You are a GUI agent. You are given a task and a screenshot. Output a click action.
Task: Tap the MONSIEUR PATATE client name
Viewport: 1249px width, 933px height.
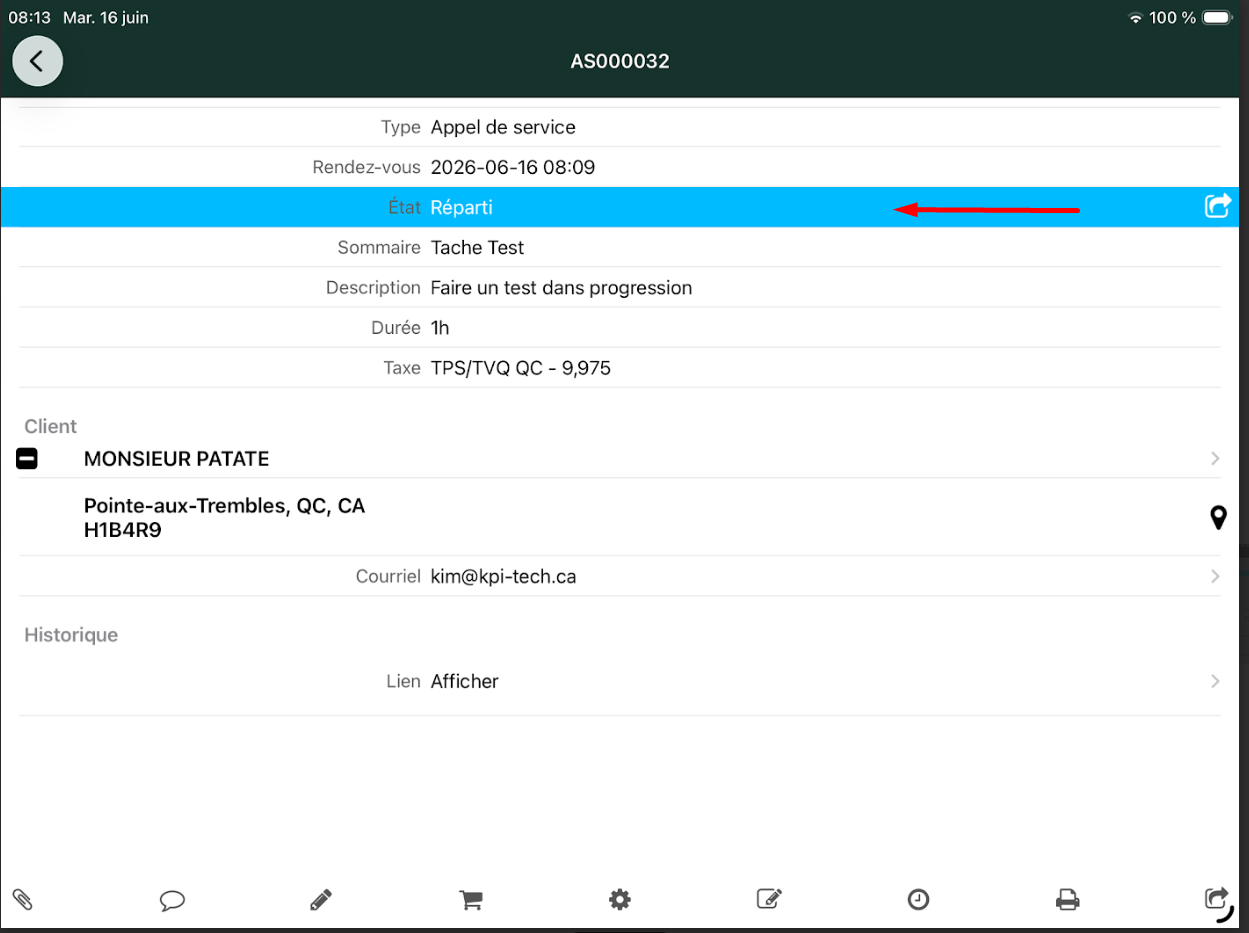176,459
